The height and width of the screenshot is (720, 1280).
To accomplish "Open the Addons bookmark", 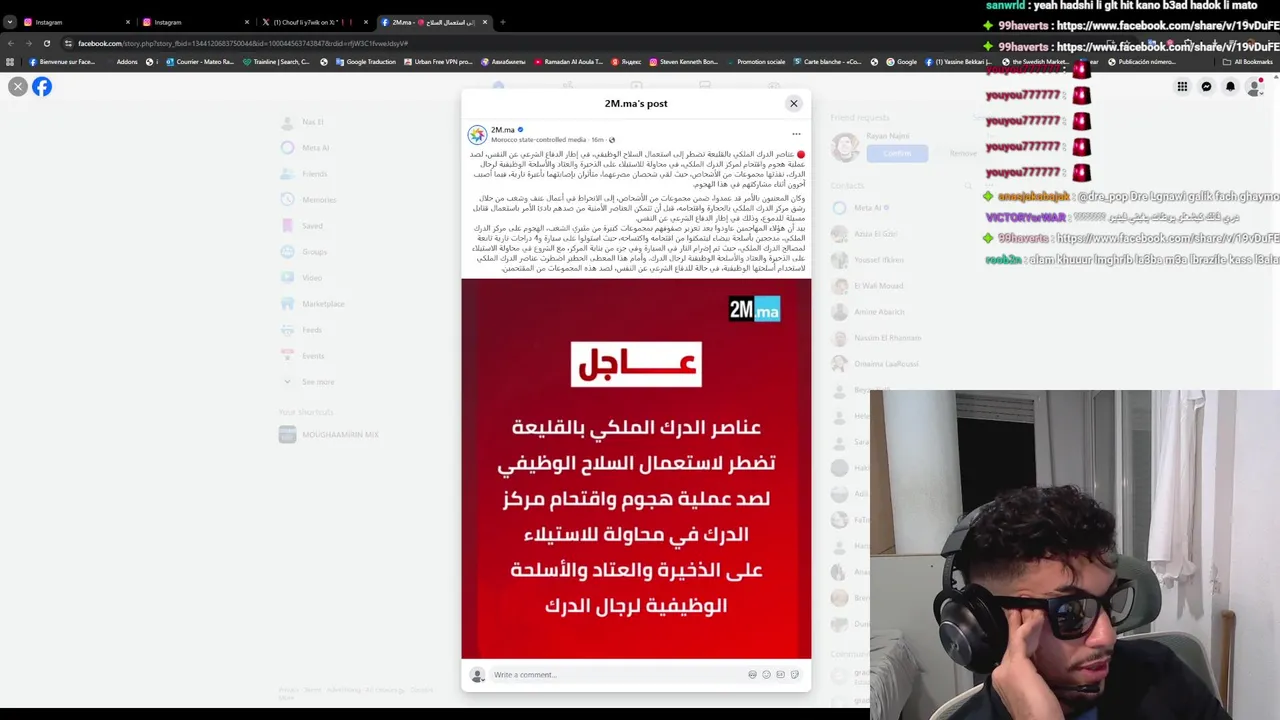I will pyautogui.click(x=126, y=62).
